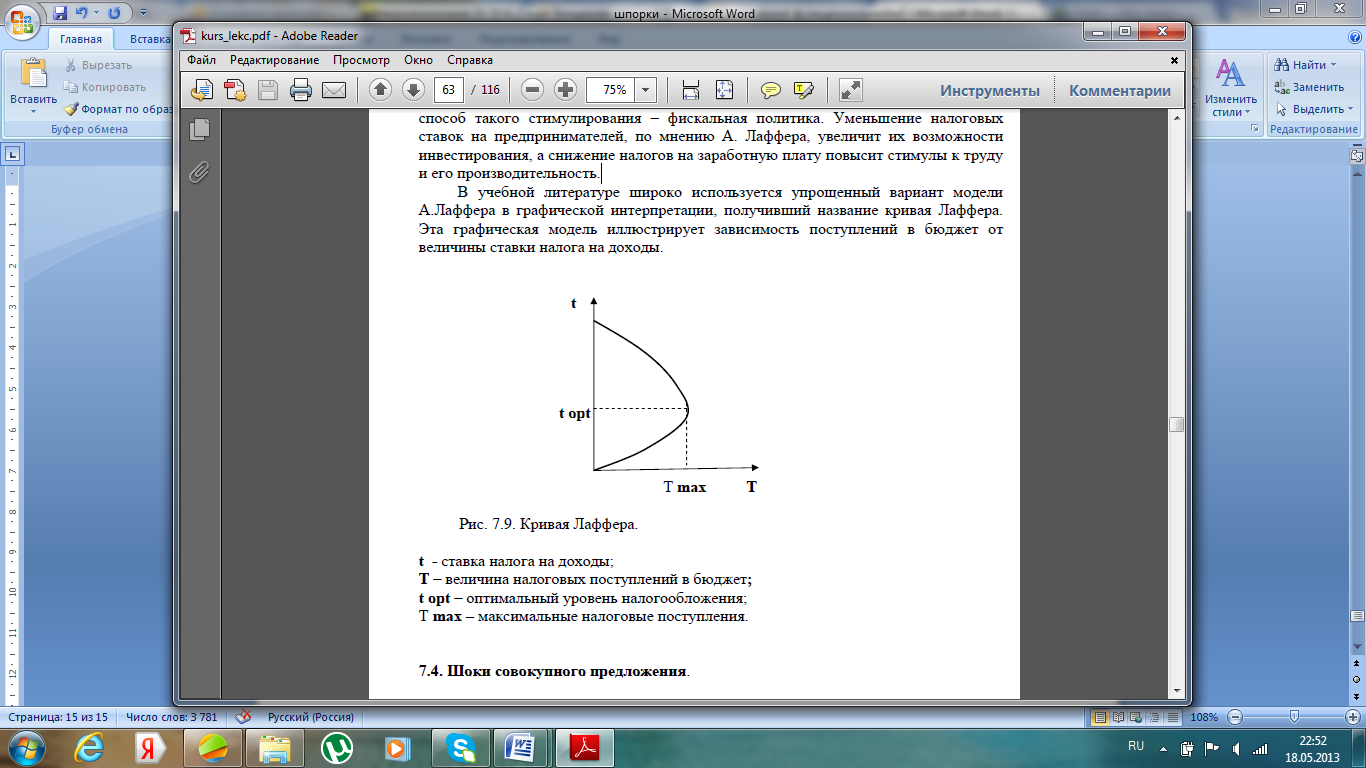Open the Справка menu

(470, 60)
